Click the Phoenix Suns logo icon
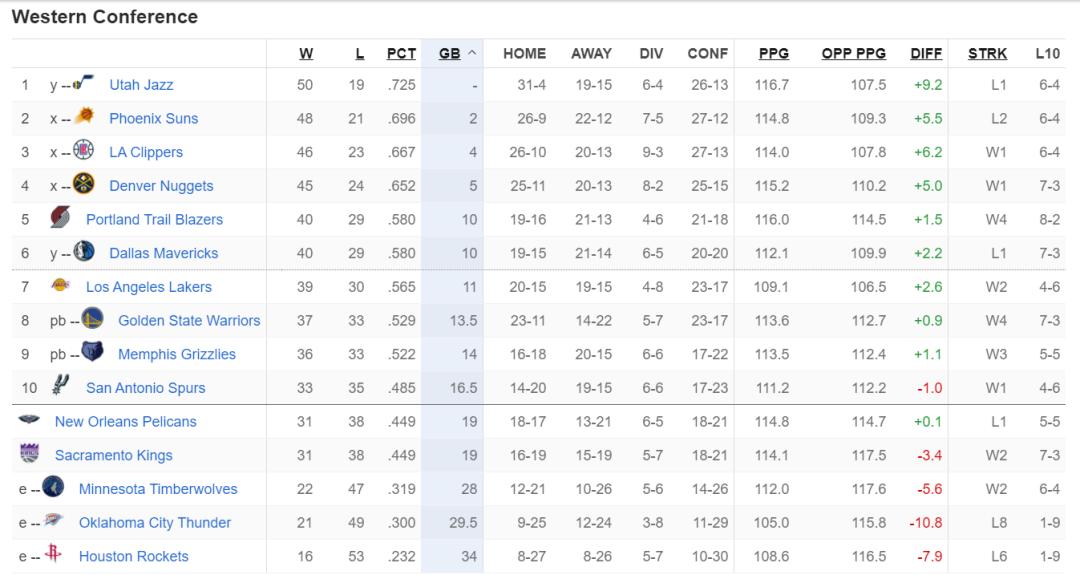This screenshot has height=575, width=1080. (x=84, y=118)
